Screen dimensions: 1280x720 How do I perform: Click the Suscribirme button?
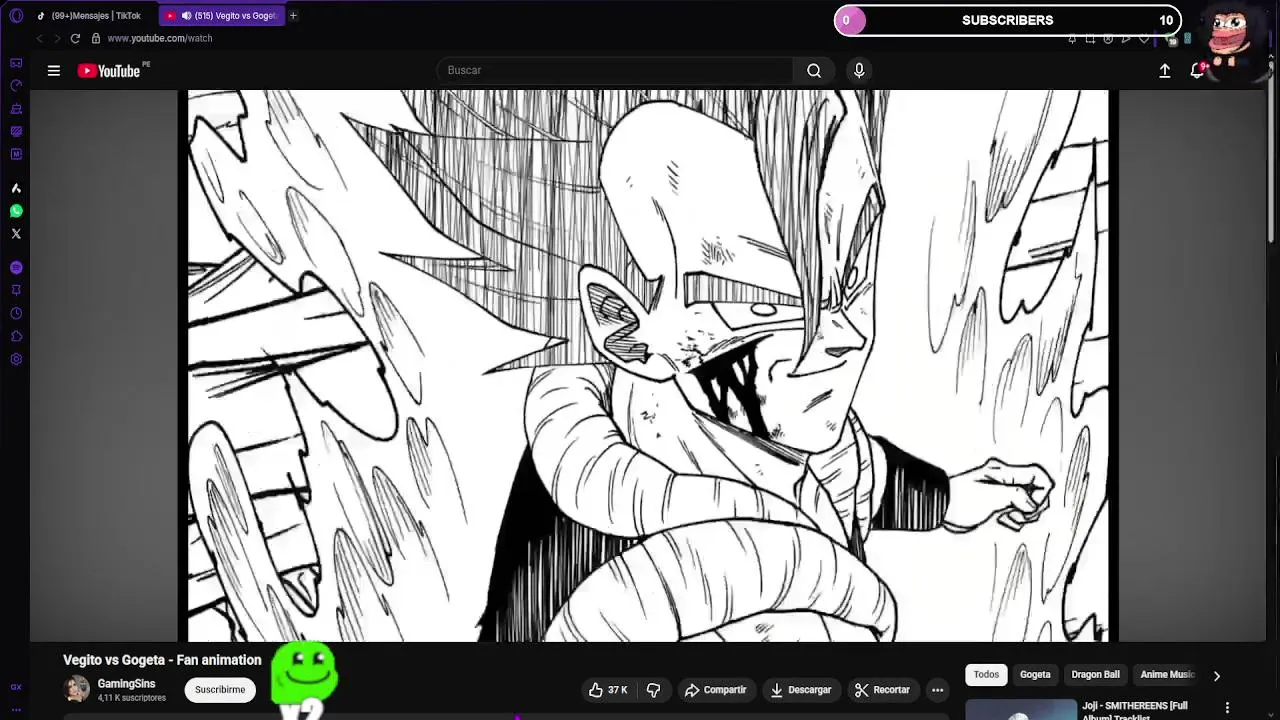tap(220, 689)
